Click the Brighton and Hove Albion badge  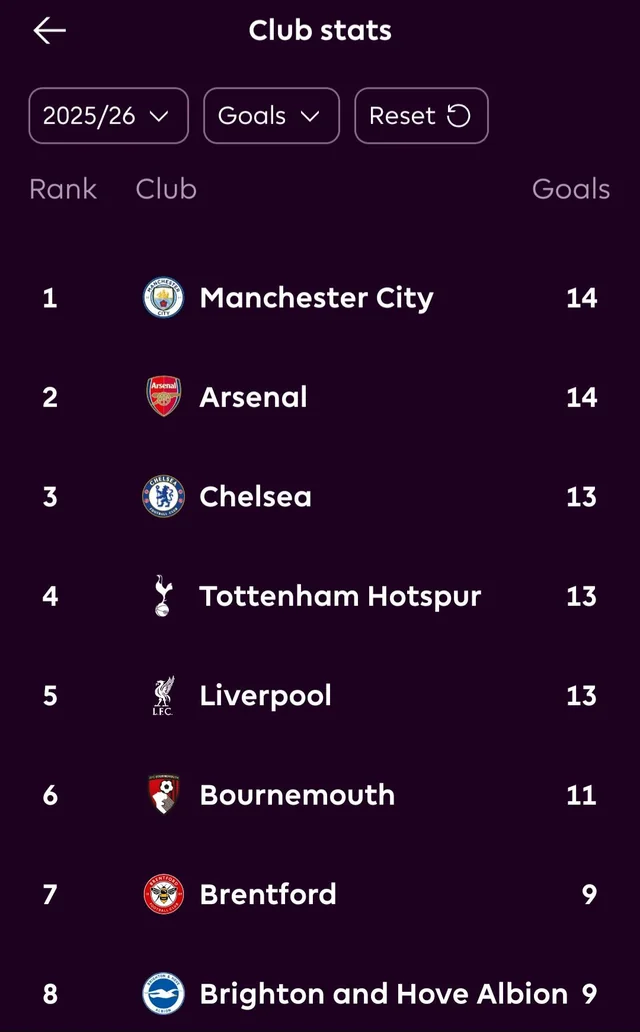[x=163, y=993]
